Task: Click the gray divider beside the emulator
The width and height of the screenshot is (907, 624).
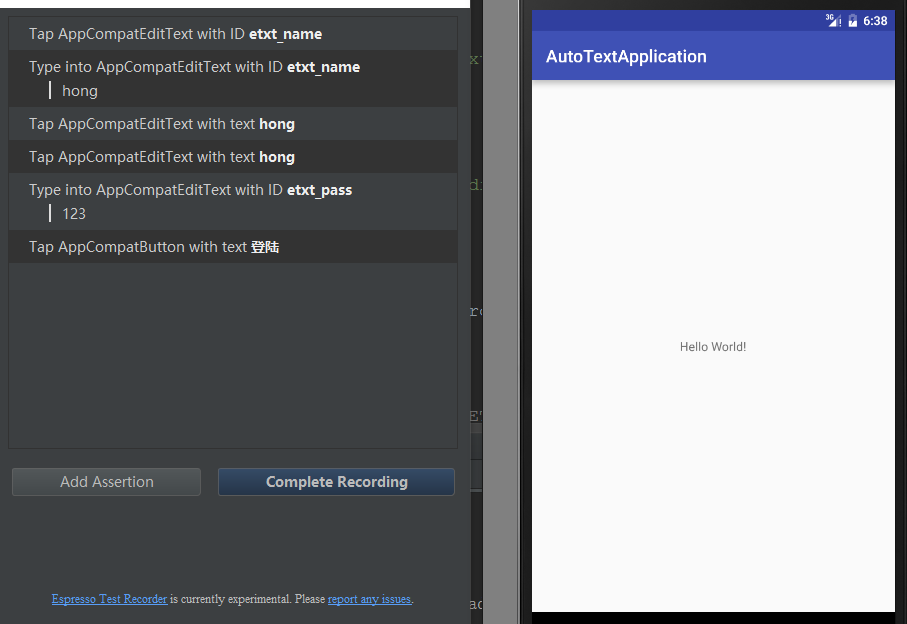Action: pos(501,300)
